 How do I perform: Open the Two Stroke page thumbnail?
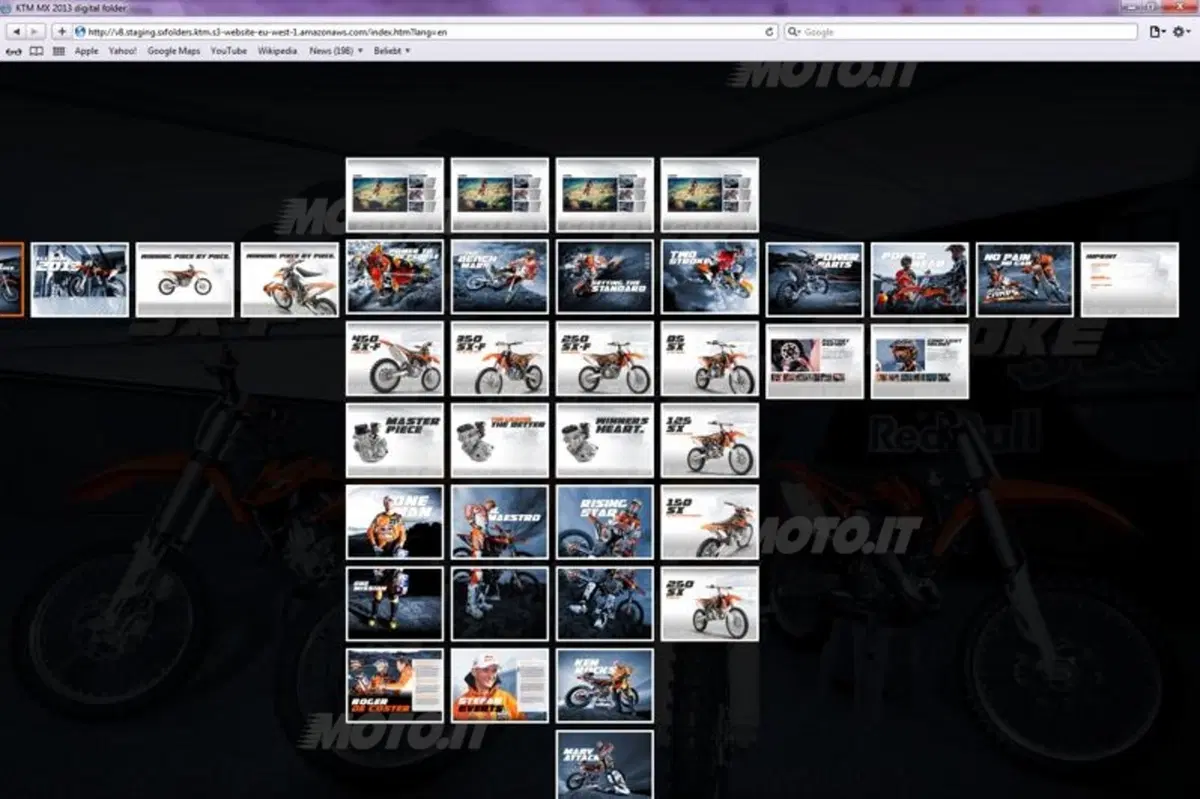point(710,277)
